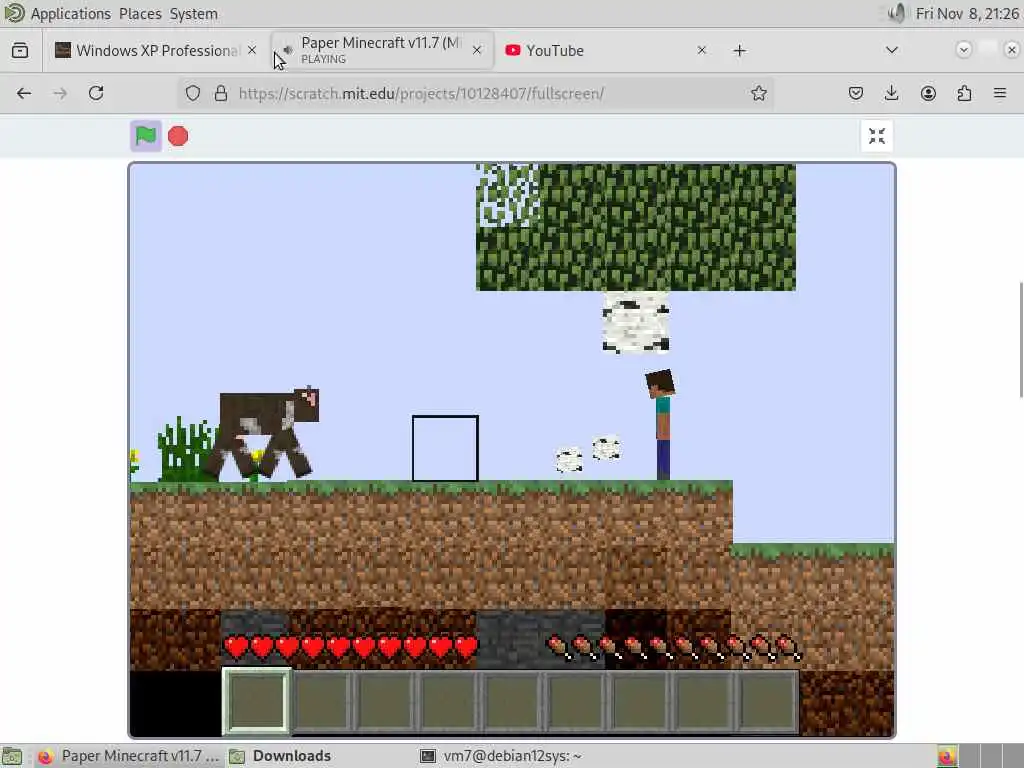Click the green flag to start the game

(x=146, y=136)
